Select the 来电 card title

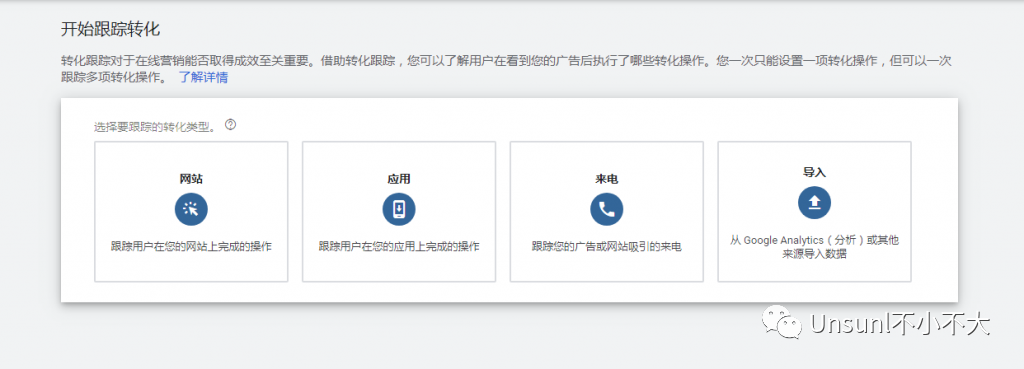coord(607,178)
